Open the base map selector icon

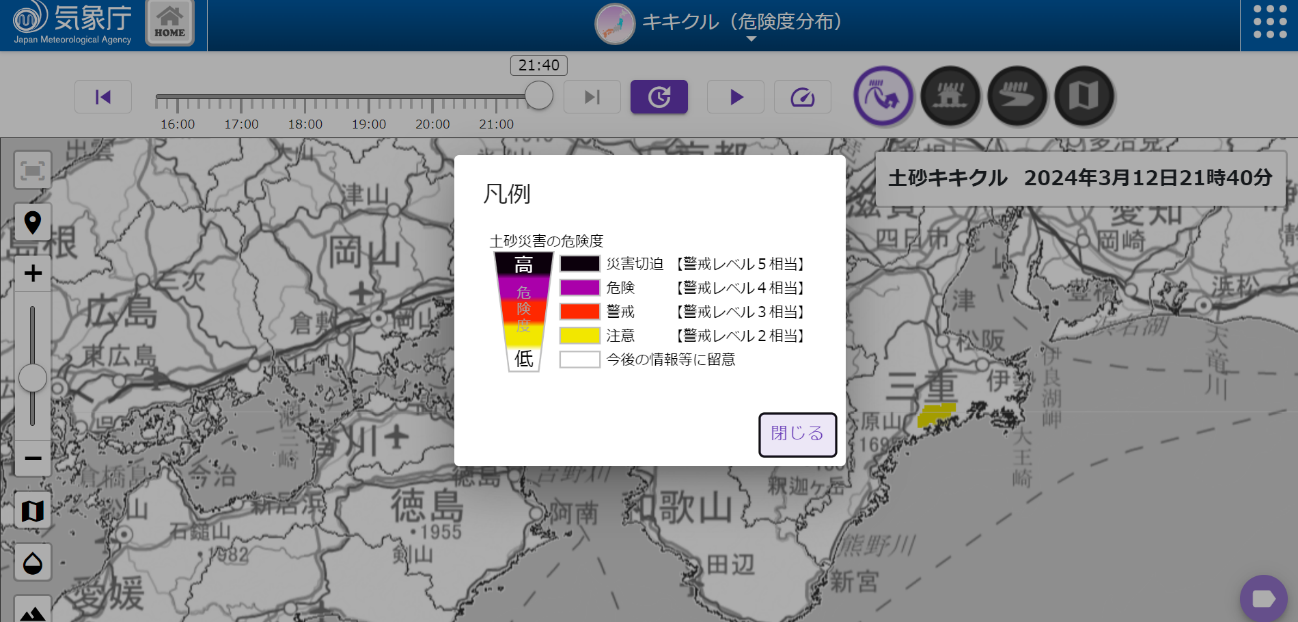point(33,511)
